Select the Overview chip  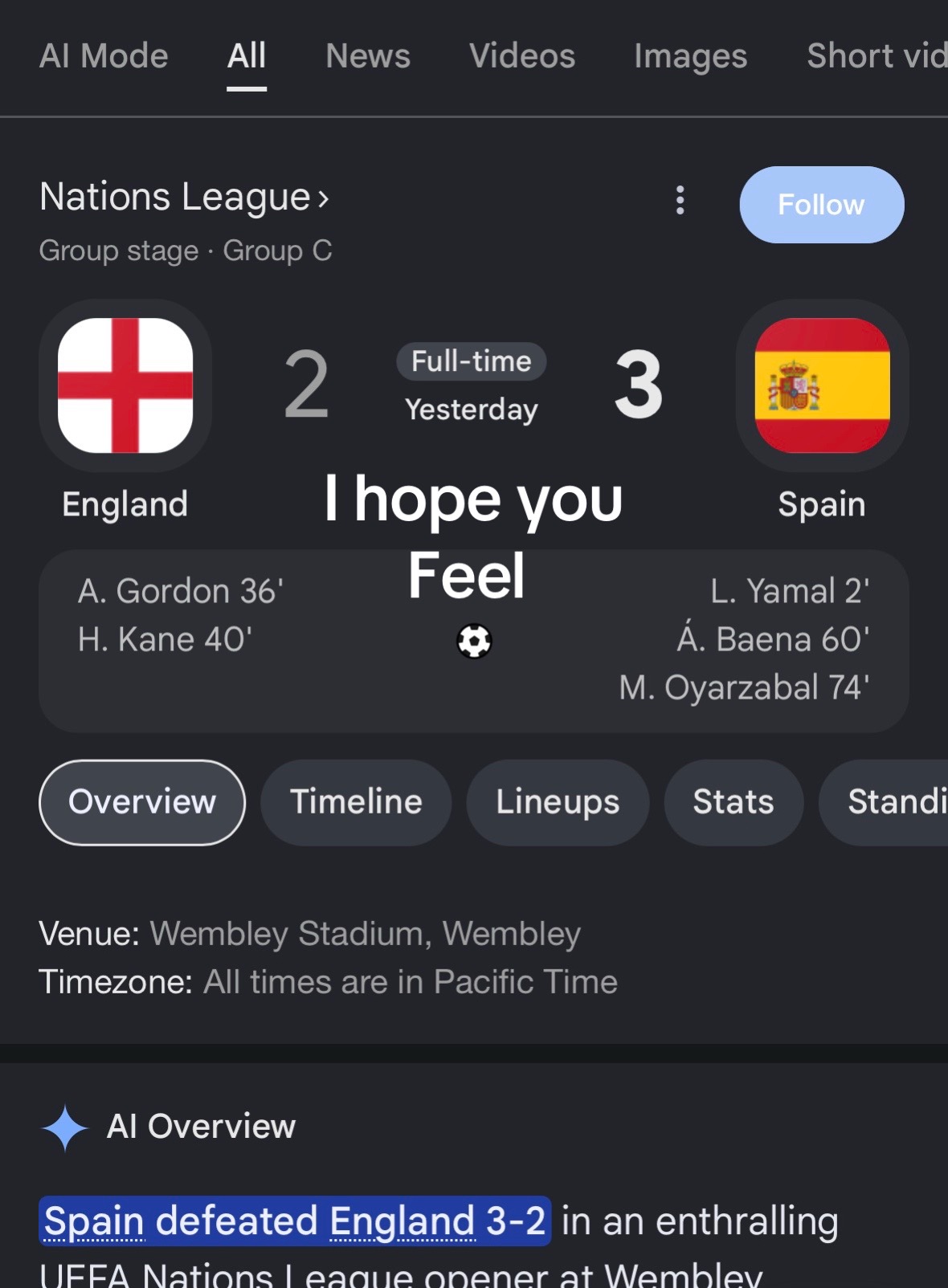pos(142,802)
